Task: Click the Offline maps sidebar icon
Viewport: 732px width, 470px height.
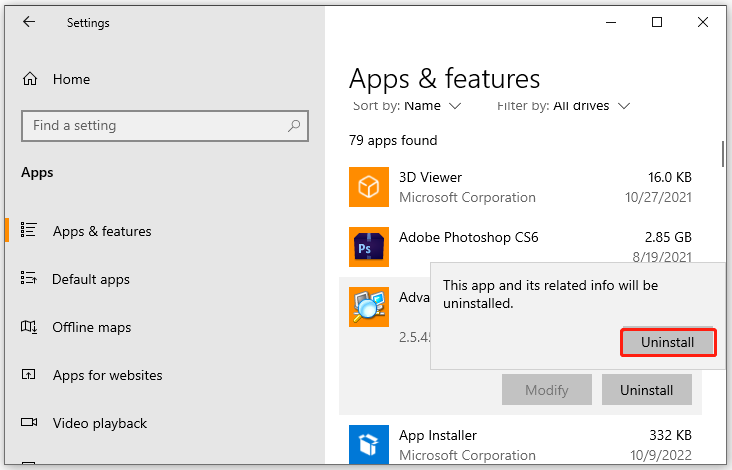Action: pyautogui.click(x=28, y=326)
